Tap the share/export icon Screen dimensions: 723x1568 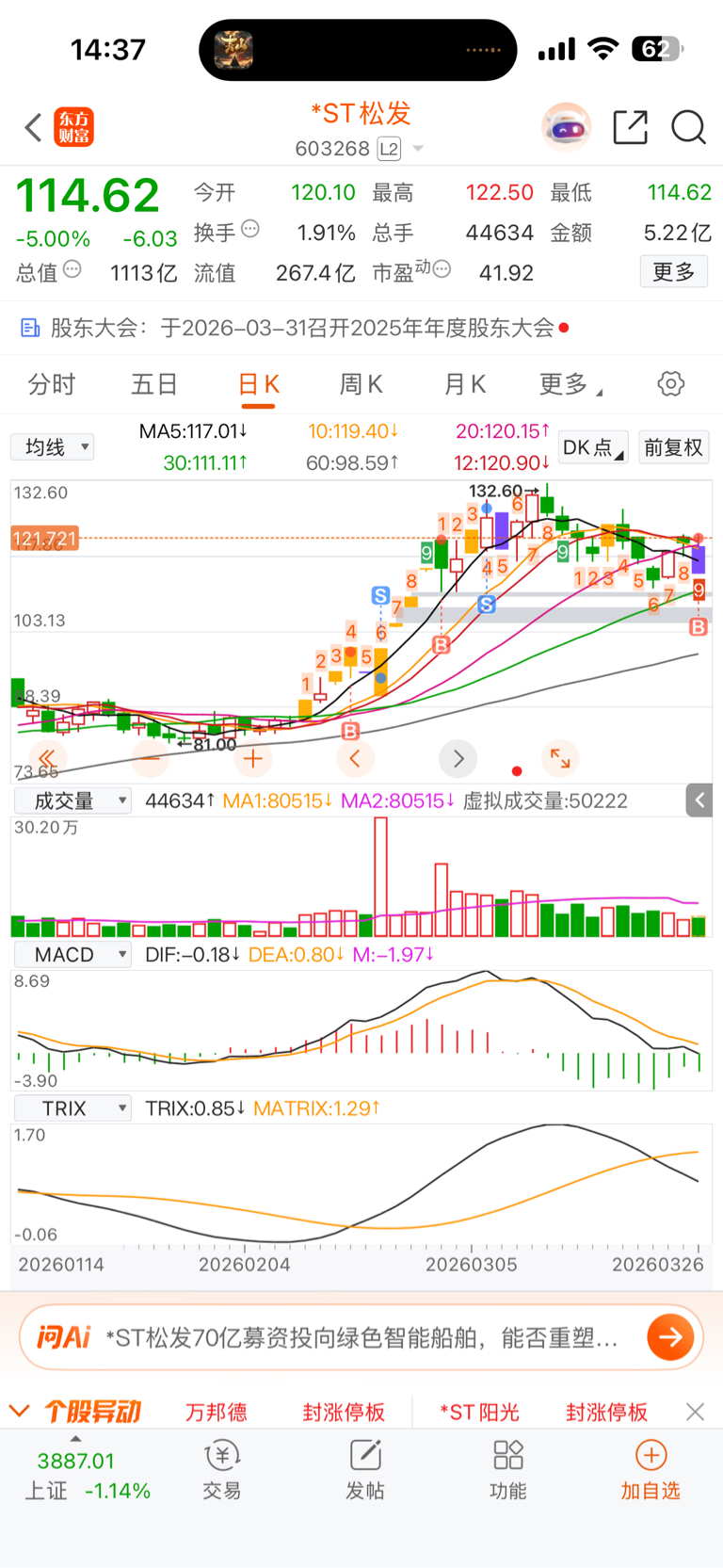tap(630, 127)
